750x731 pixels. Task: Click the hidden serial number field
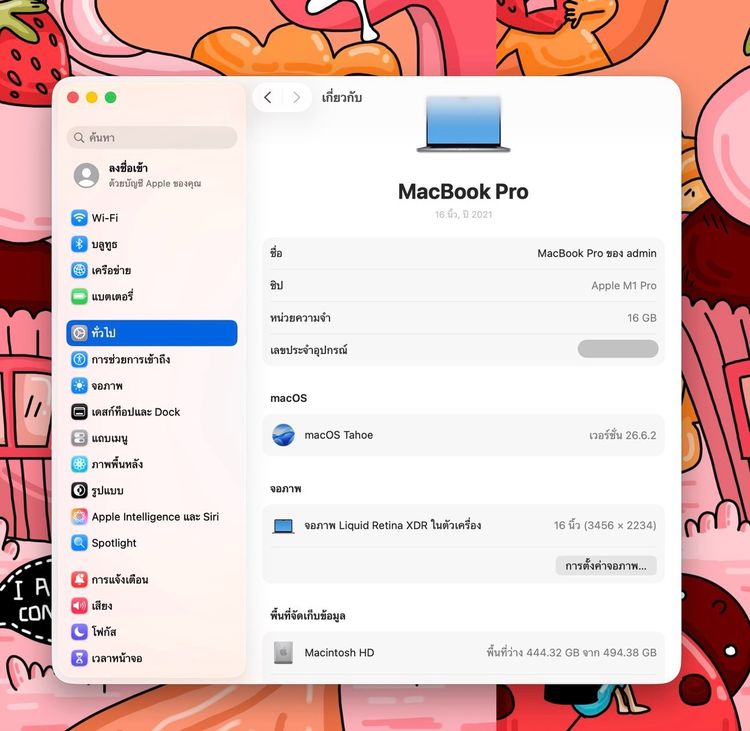[618, 349]
